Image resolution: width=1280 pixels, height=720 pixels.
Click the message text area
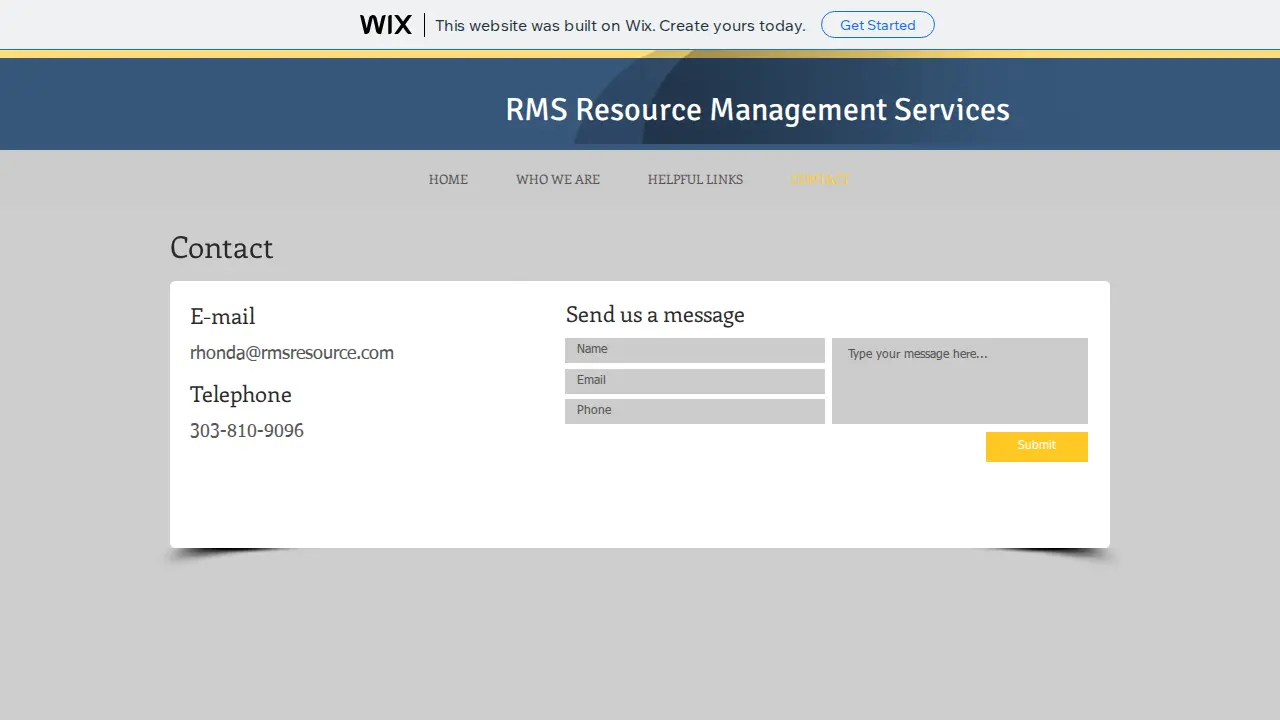click(x=960, y=381)
